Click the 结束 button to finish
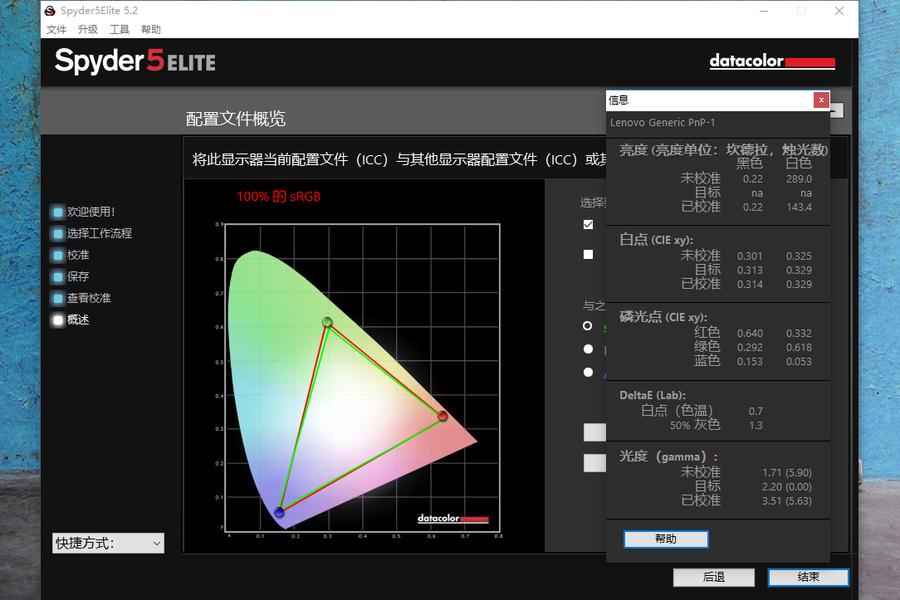 (x=808, y=577)
